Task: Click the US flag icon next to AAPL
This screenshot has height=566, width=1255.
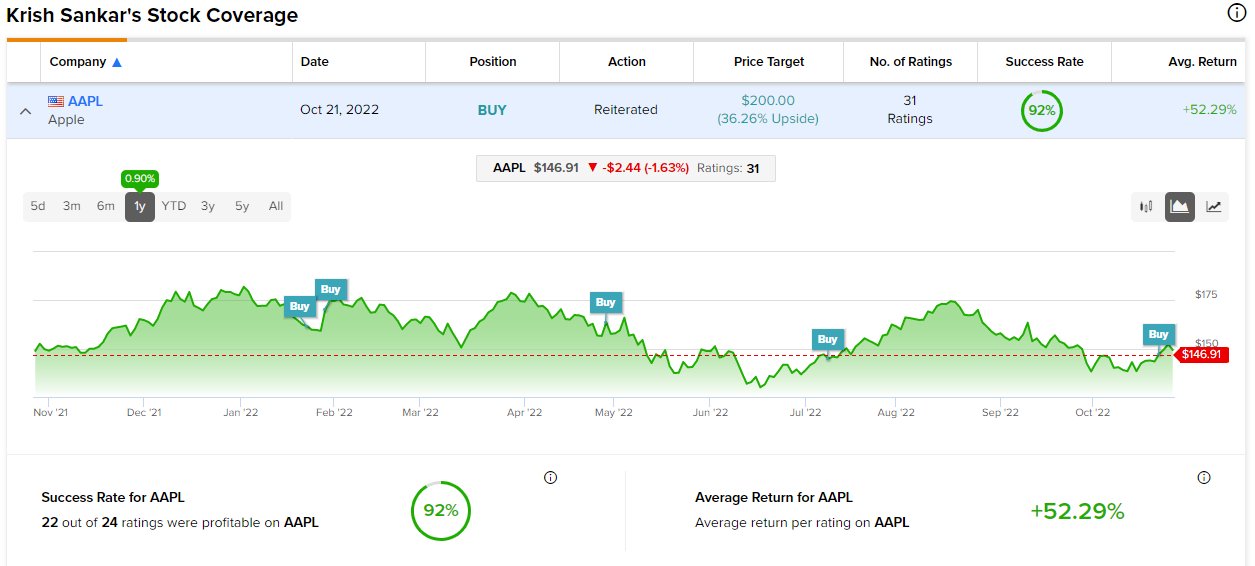Action: (x=56, y=101)
